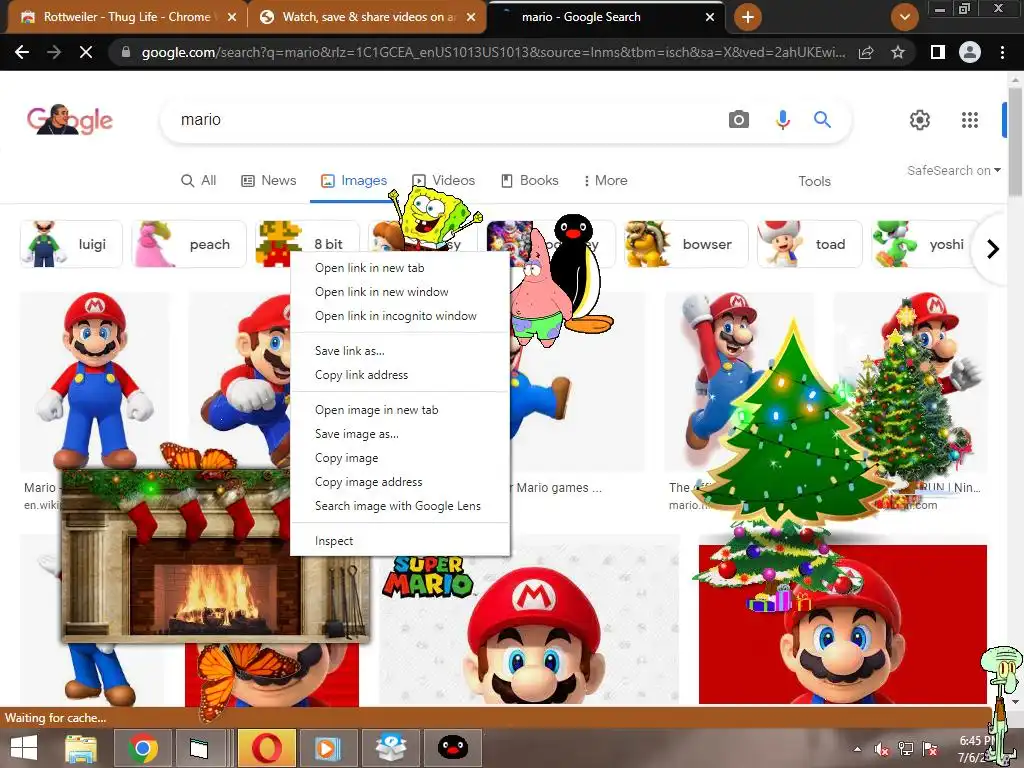Toggle Chrome side panel icon

(938, 52)
